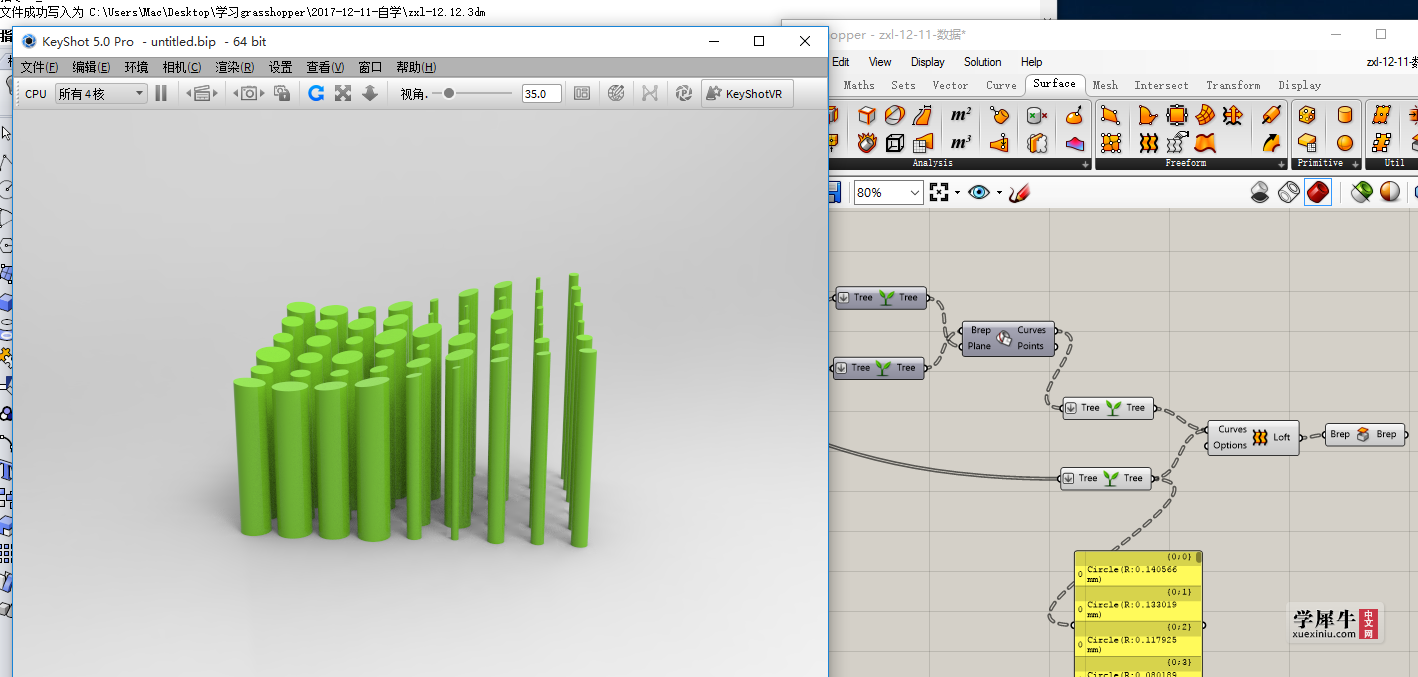Enable shaded preview red cylinder mode
The image size is (1418, 677).
pyautogui.click(x=1318, y=191)
